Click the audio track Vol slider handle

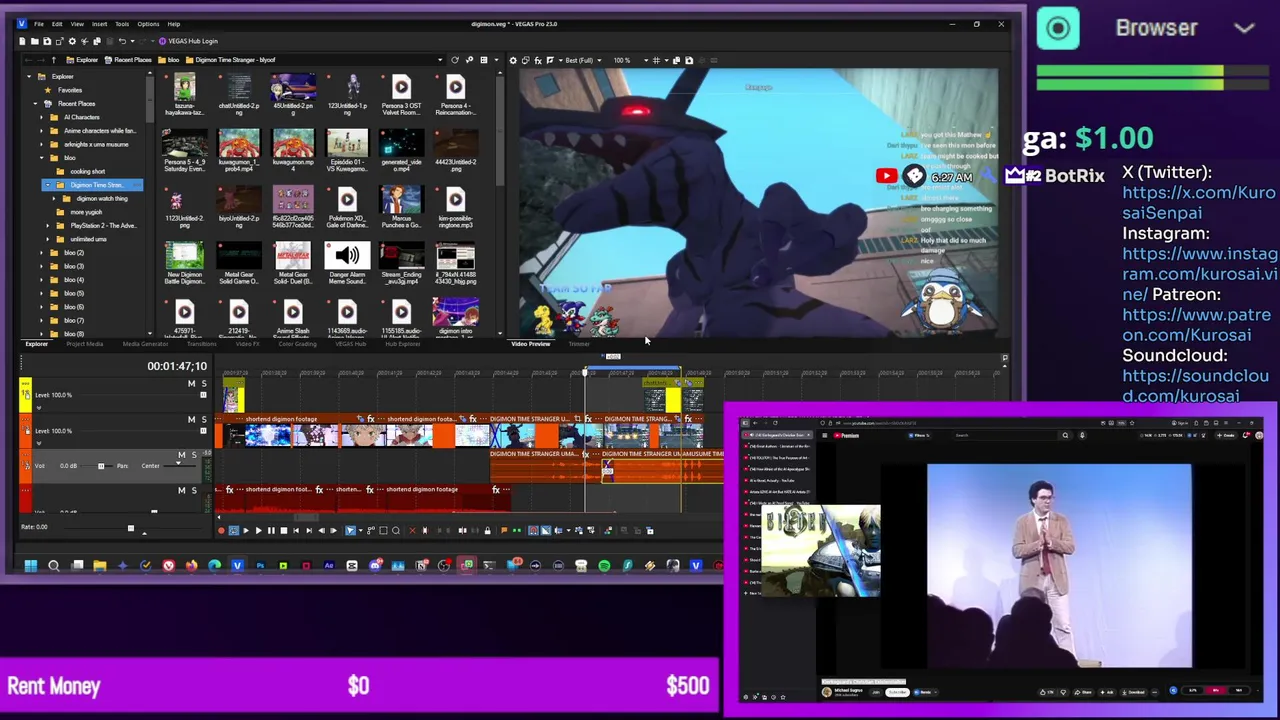101,466
